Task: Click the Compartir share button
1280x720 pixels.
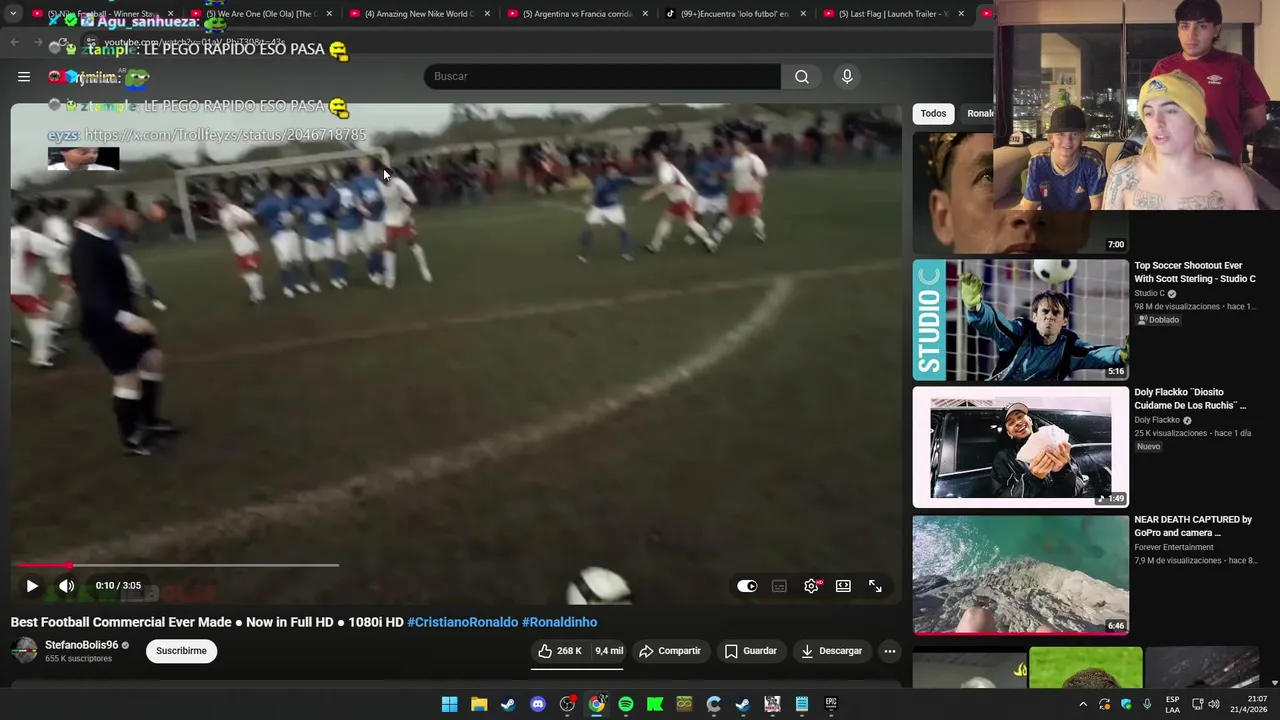Action: click(670, 651)
